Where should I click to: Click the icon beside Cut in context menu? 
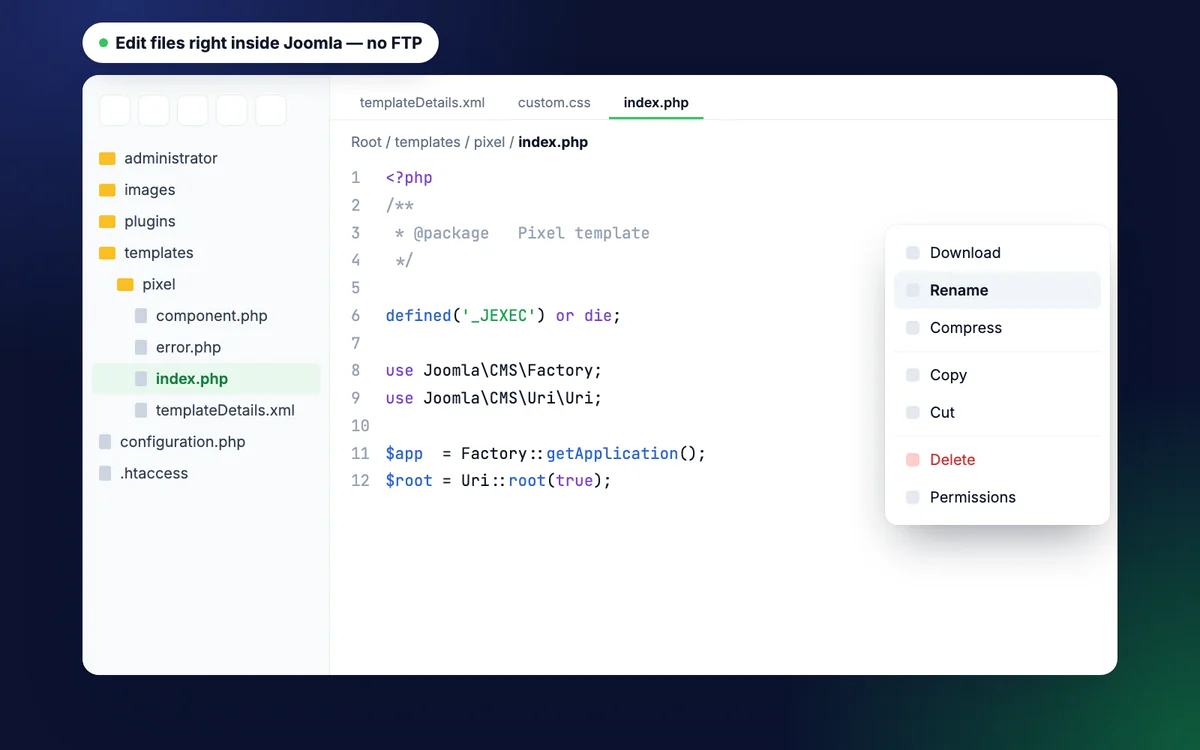tap(912, 412)
